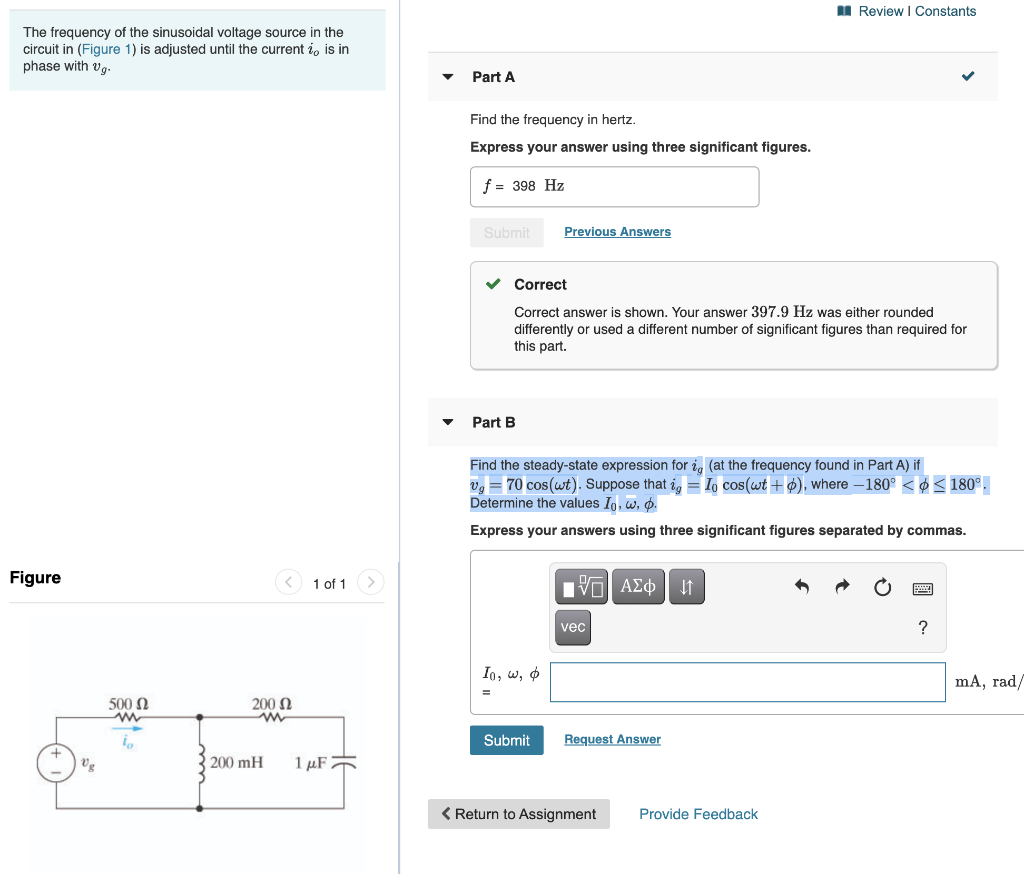Open the Greek letters ΑΣφ palette
The image size is (1024, 874).
point(638,587)
